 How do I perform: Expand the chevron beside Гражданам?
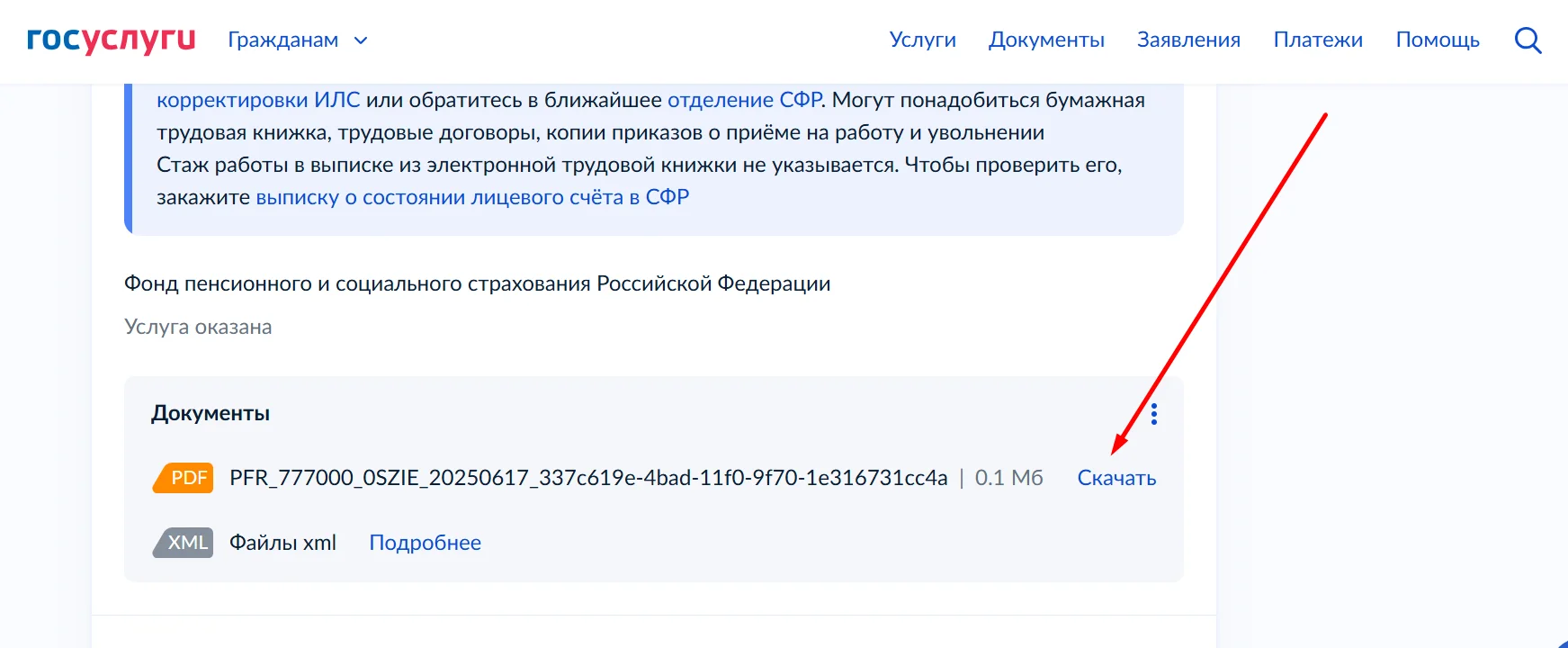tap(361, 40)
